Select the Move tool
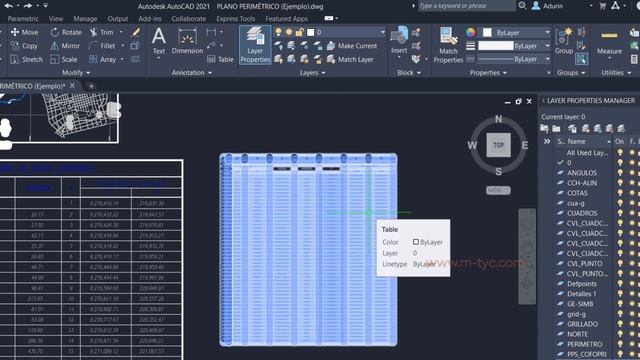Screen dimensions: 640x360 click(x=24, y=32)
